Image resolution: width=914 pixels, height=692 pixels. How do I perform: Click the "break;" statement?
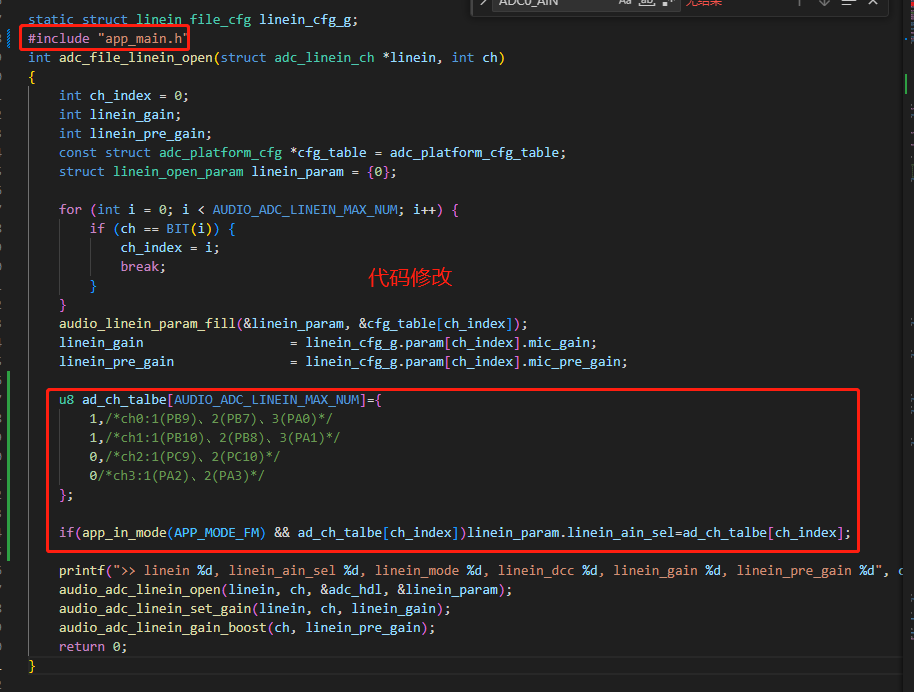click(143, 267)
